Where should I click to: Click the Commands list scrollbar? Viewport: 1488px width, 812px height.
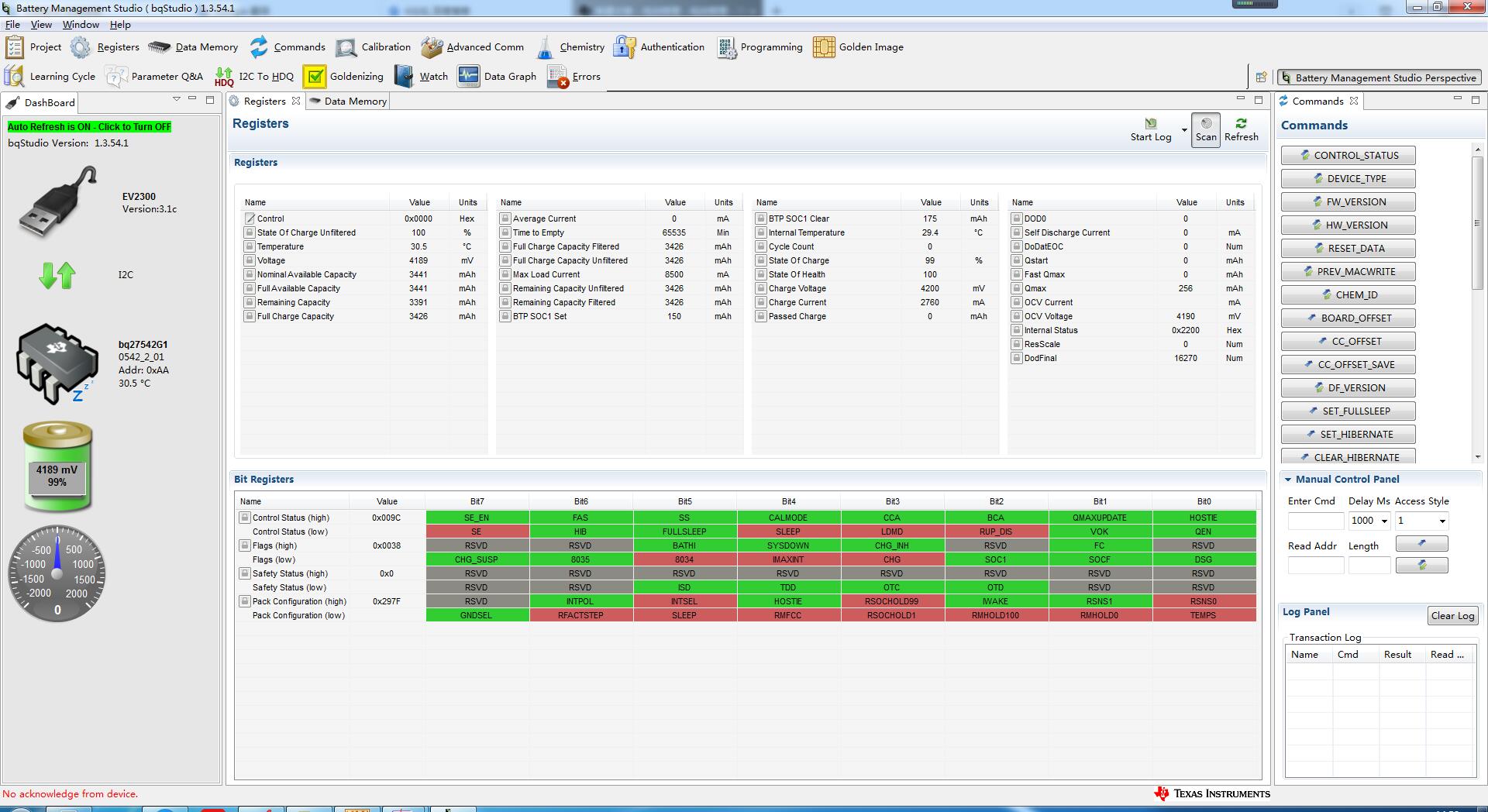coord(1477,223)
